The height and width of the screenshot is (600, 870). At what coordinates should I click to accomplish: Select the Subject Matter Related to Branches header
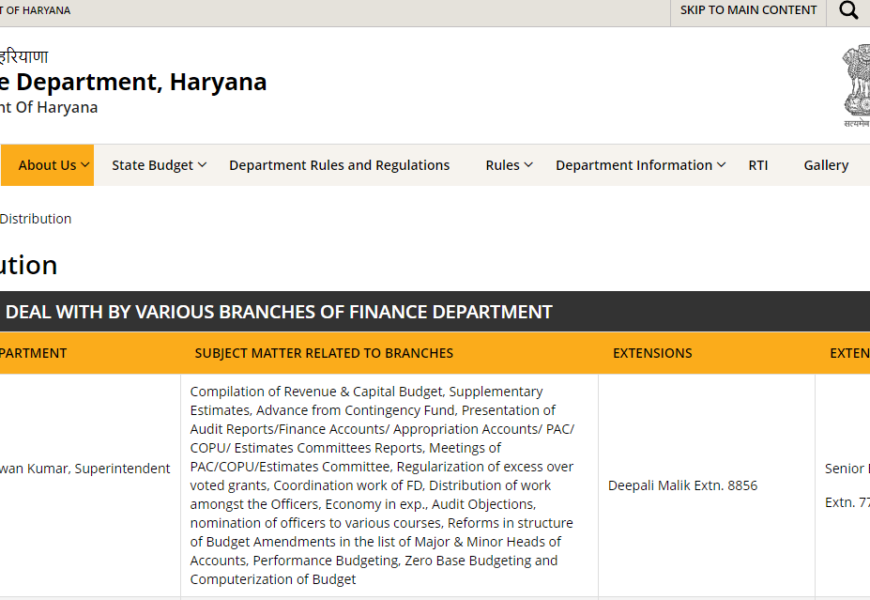[x=323, y=353]
